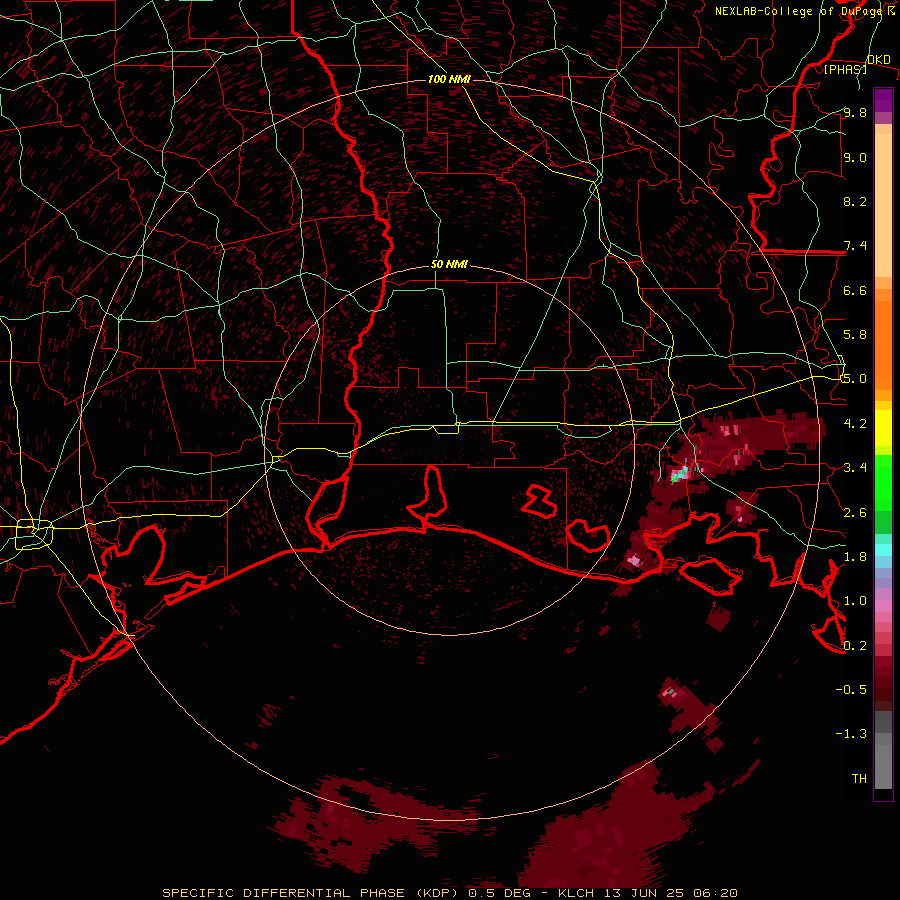The width and height of the screenshot is (900, 900).
Task: Click the Specific Differential Phase caption at bottom
Action: pyautogui.click(x=449, y=893)
